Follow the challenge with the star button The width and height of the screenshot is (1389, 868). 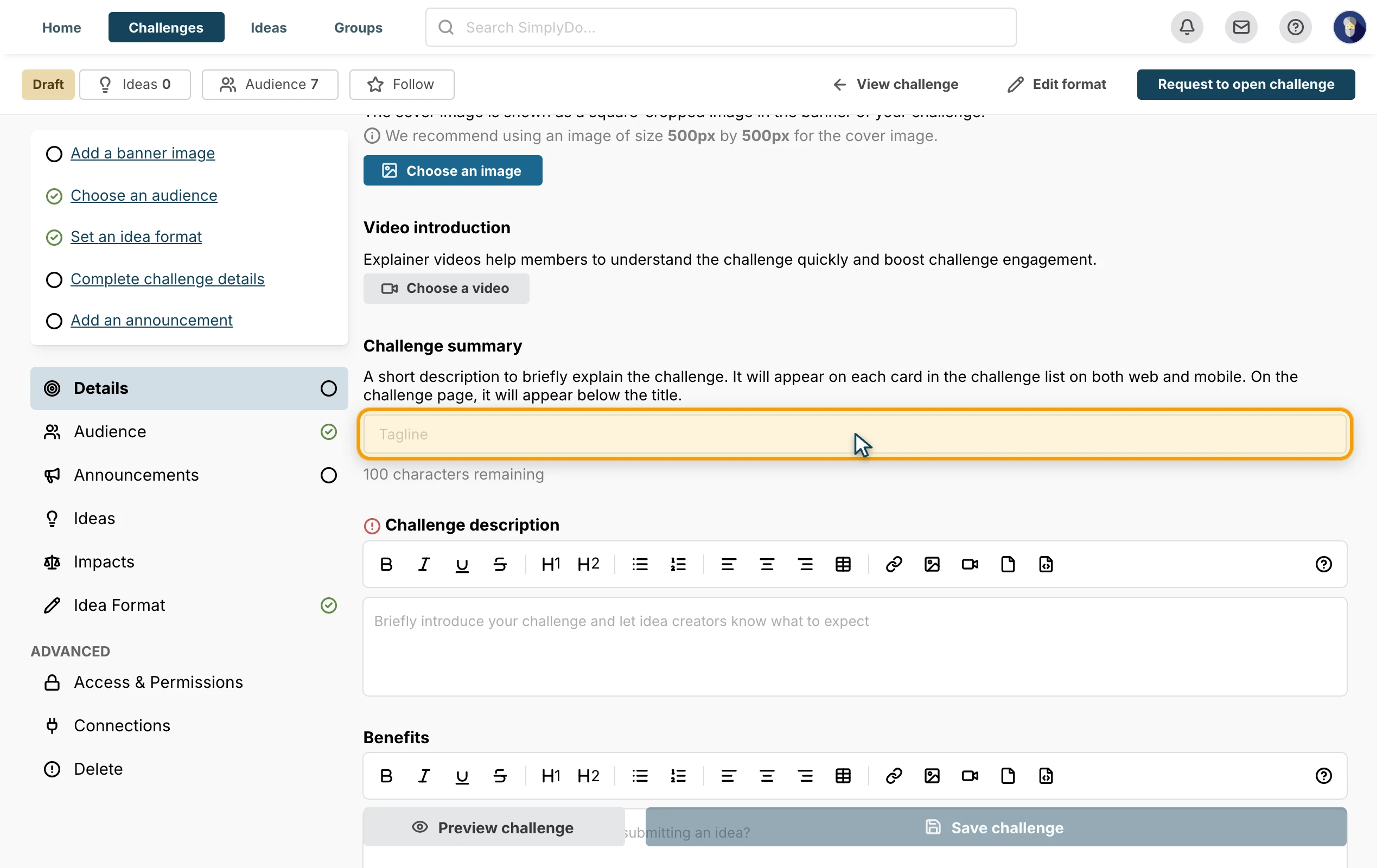point(402,85)
